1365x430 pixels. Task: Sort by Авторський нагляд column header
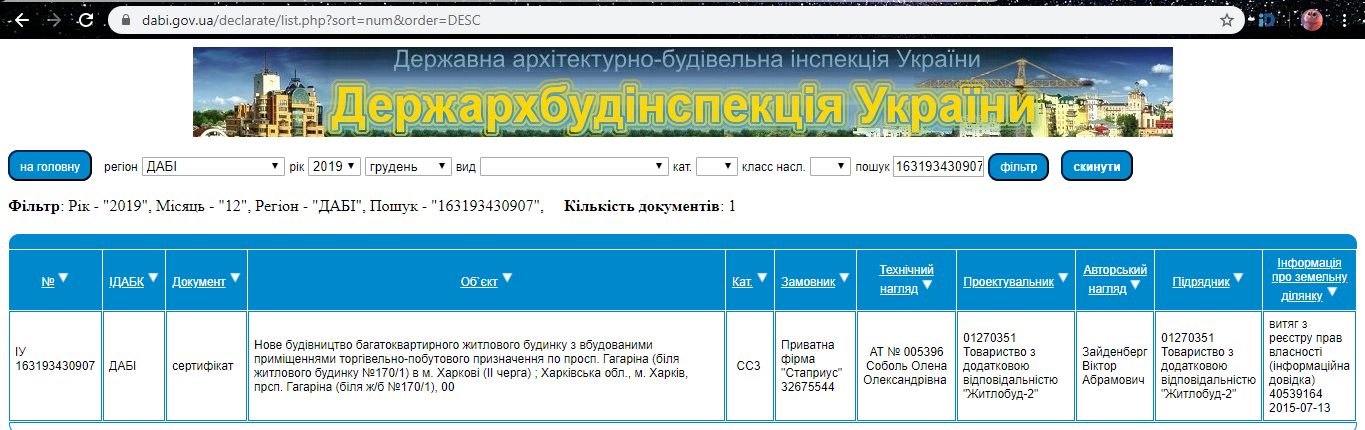click(1115, 277)
